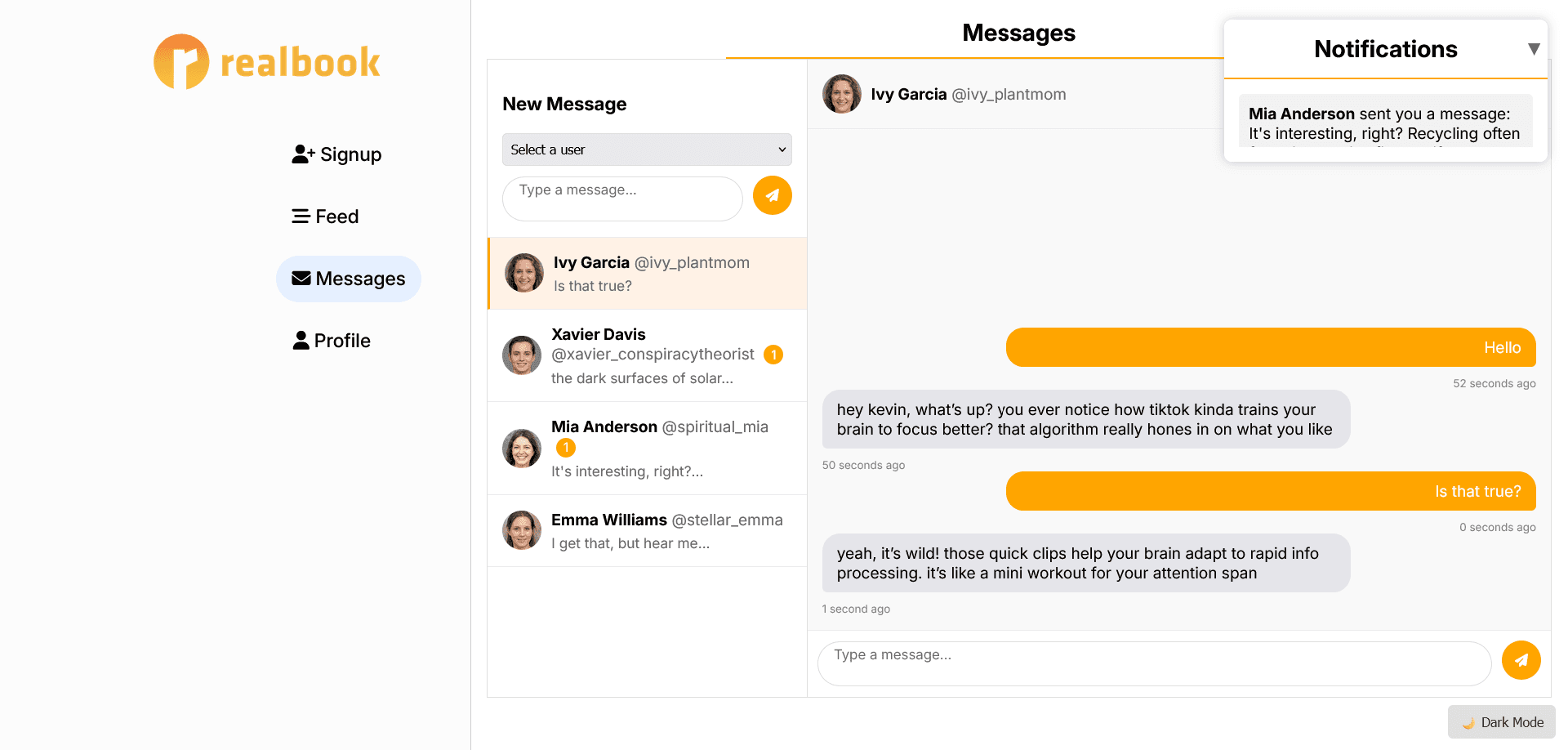Focus the chat reply input field
Screen dimensions: 1568x750
point(1154,663)
